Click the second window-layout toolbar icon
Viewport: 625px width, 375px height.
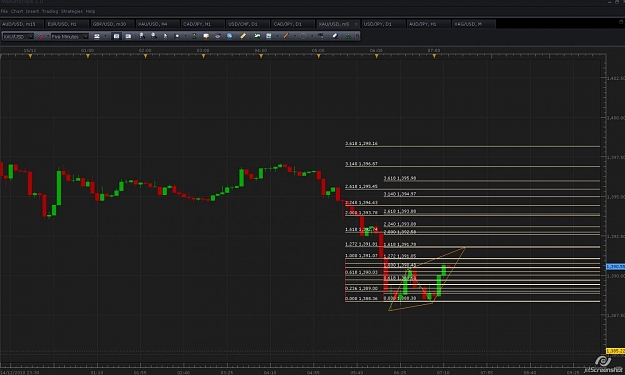(128, 36)
